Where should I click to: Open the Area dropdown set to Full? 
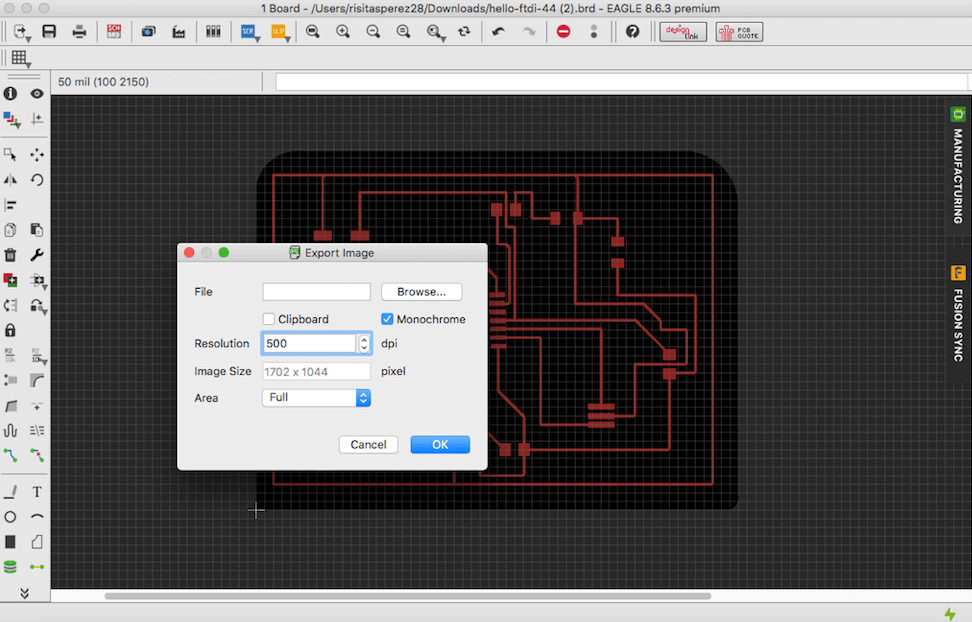point(316,398)
